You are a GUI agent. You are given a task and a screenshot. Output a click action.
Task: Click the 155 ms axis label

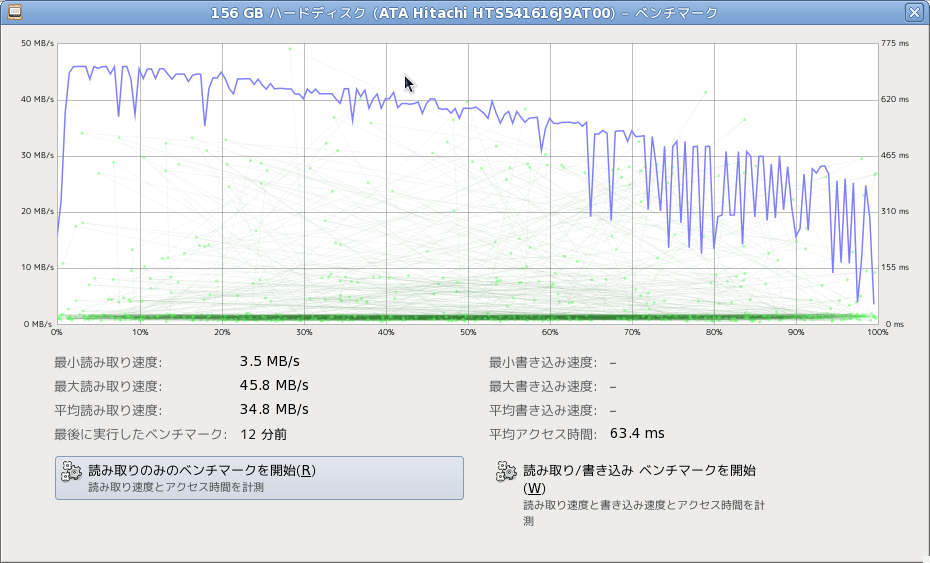(x=895, y=267)
